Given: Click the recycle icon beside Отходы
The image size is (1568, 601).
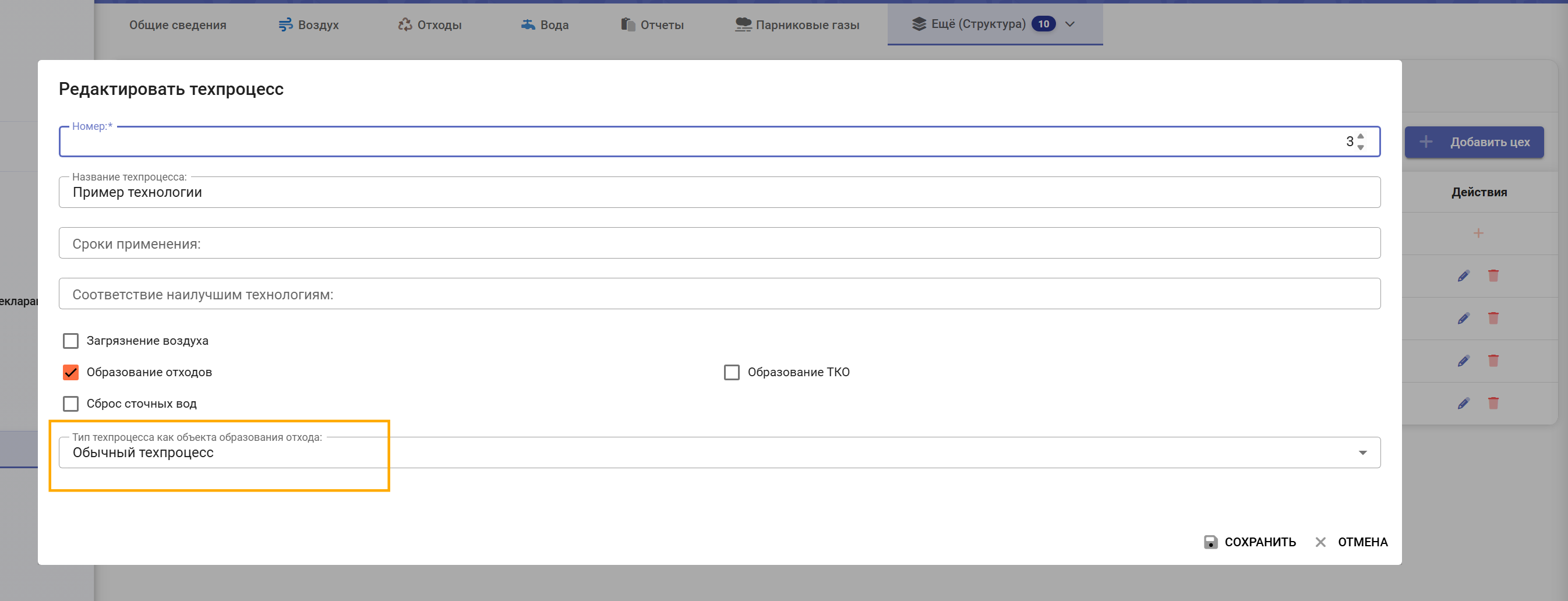Looking at the screenshot, I should [x=405, y=24].
